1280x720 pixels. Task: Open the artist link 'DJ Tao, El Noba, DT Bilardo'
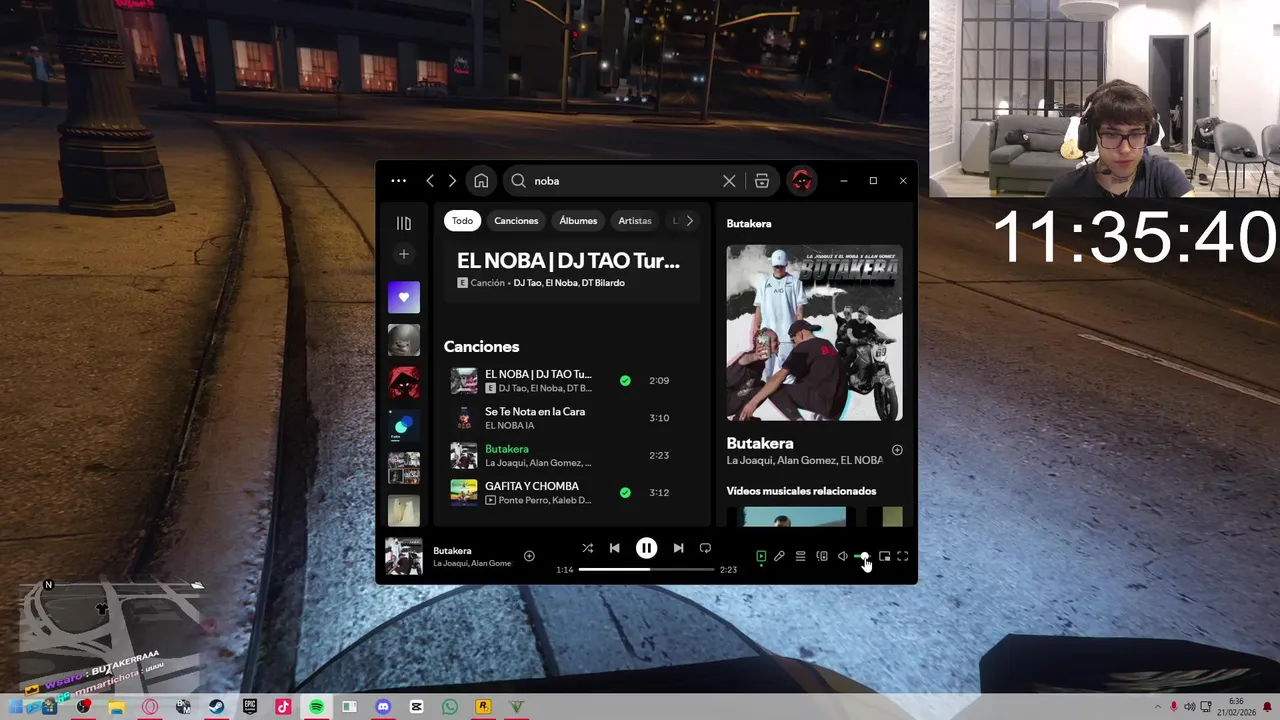[x=569, y=283]
